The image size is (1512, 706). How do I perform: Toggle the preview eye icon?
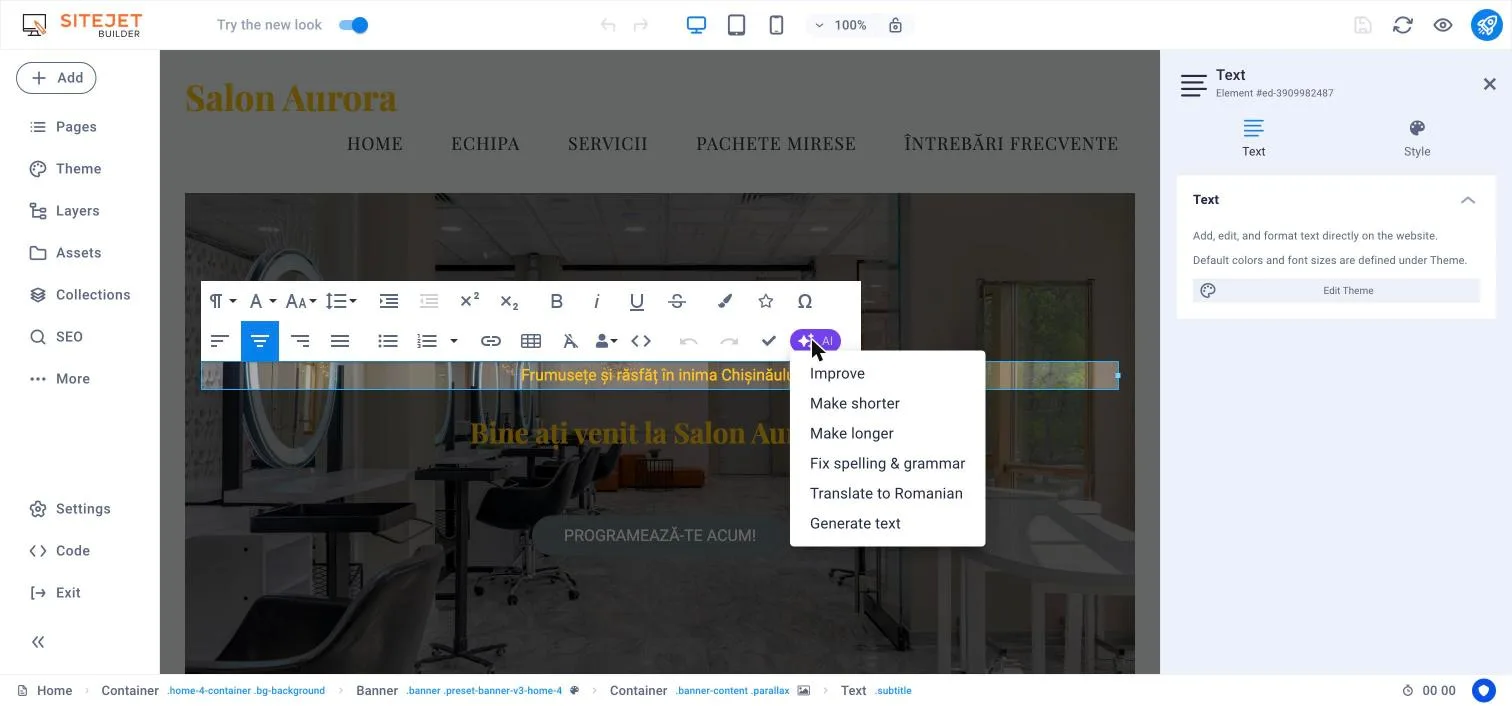coord(1443,25)
